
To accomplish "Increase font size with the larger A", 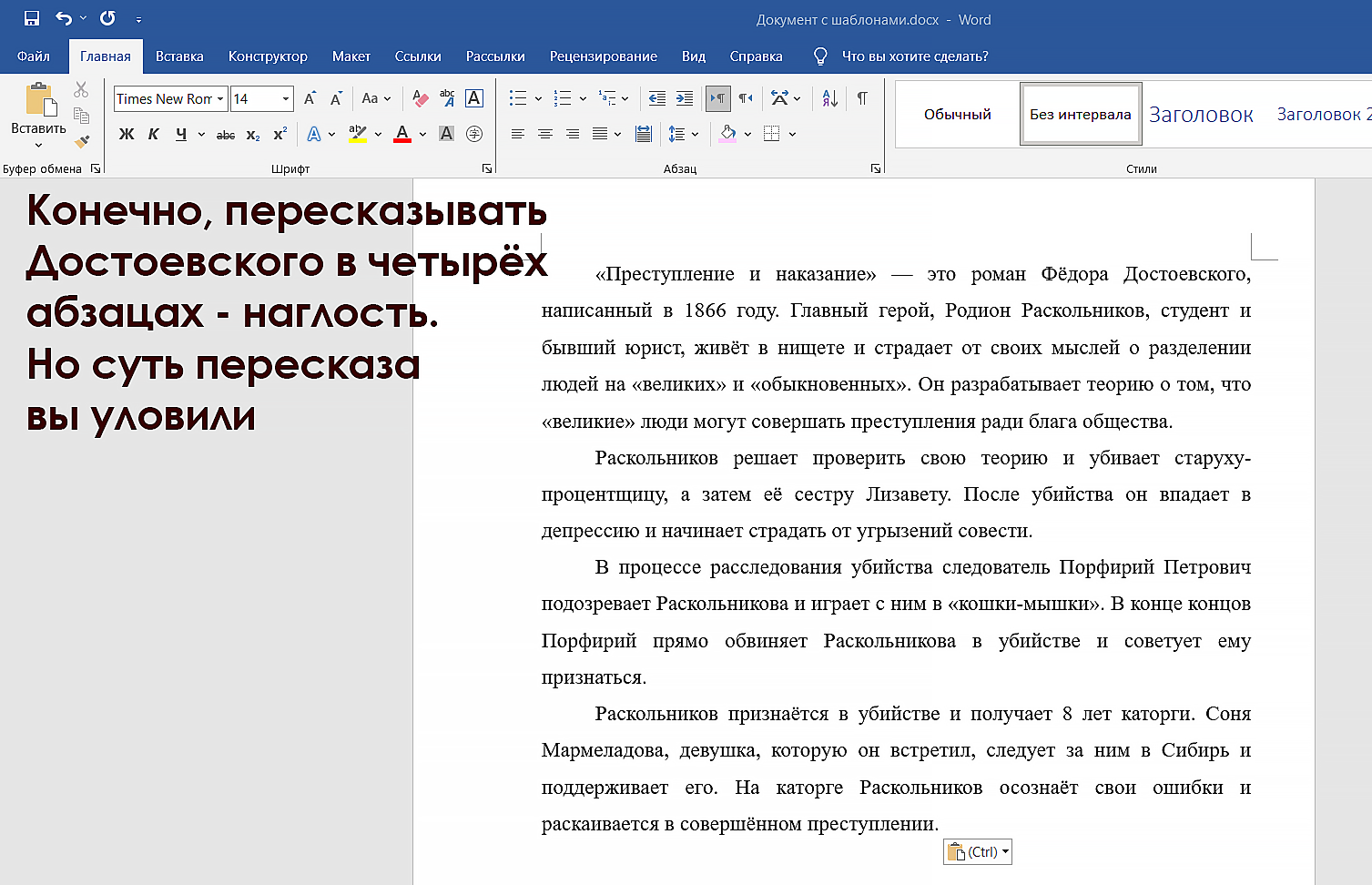I will pyautogui.click(x=310, y=98).
